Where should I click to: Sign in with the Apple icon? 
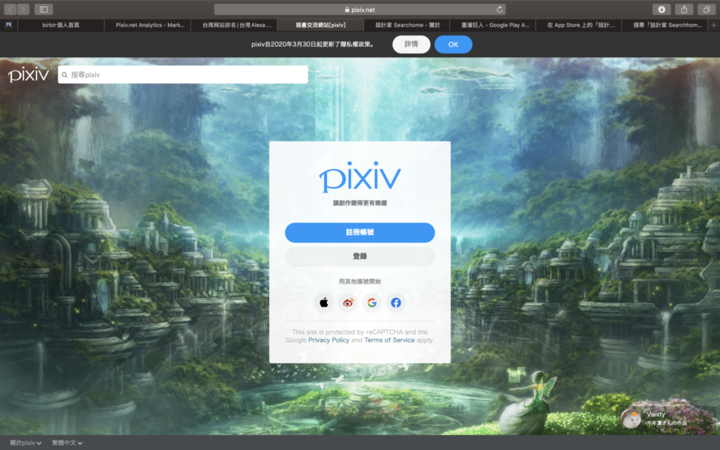click(x=324, y=303)
